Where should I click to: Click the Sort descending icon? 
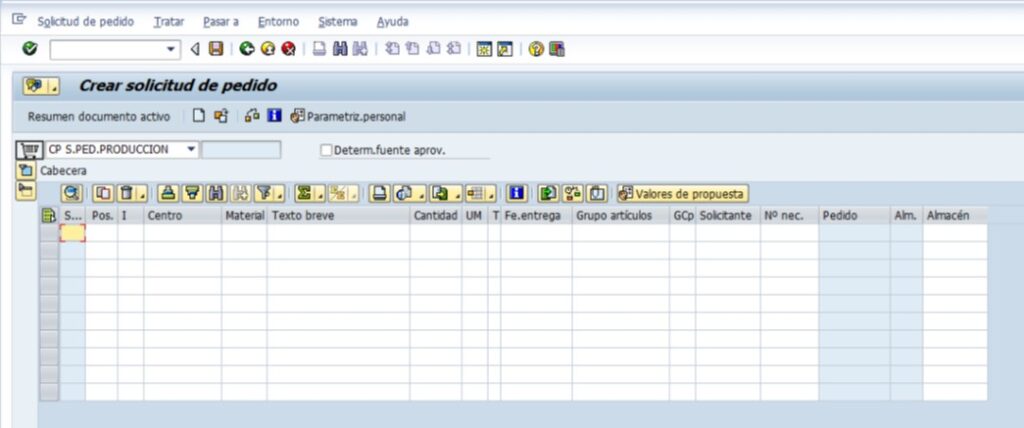[192, 193]
